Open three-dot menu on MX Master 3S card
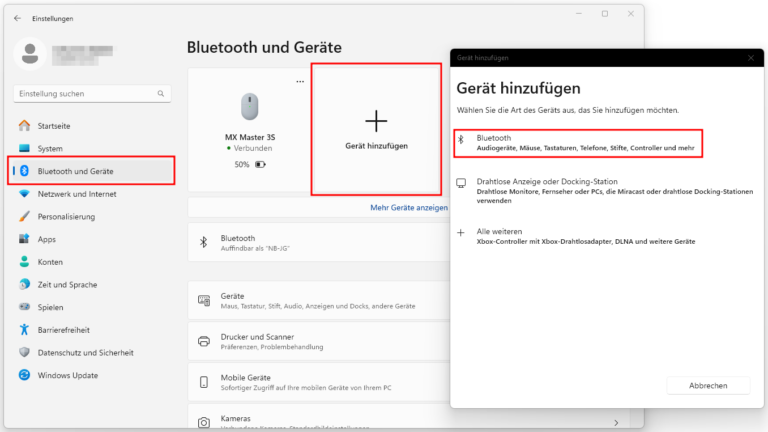768x432 pixels. point(299,82)
